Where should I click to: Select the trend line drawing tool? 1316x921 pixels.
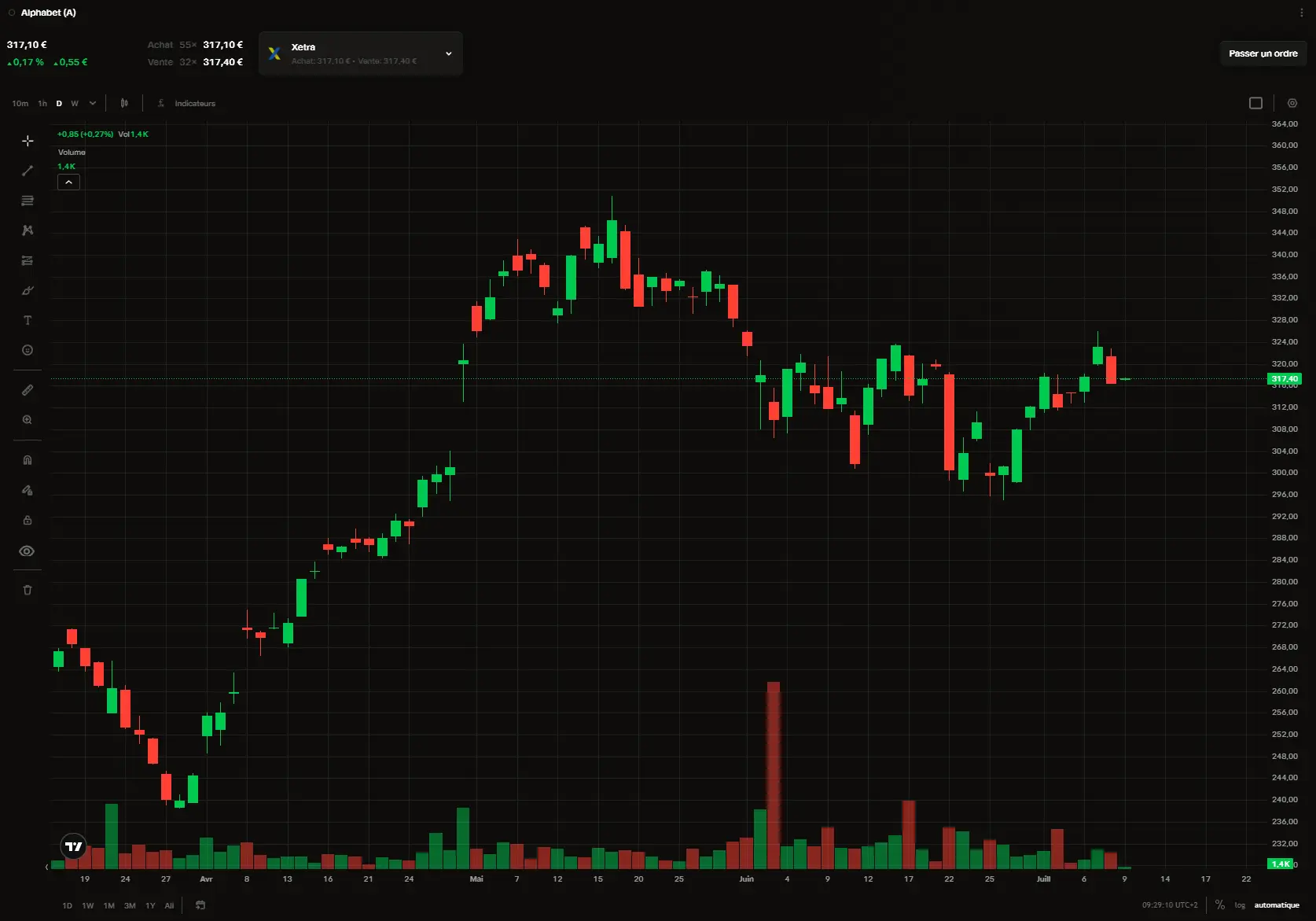click(x=28, y=171)
